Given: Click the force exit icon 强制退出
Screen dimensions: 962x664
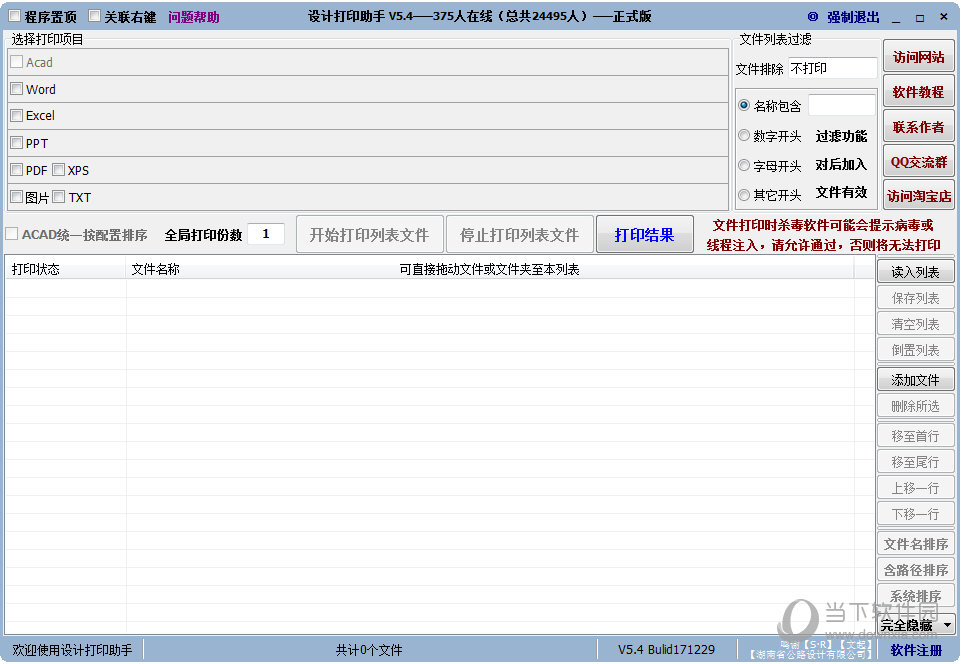Looking at the screenshot, I should pyautogui.click(x=813, y=17).
